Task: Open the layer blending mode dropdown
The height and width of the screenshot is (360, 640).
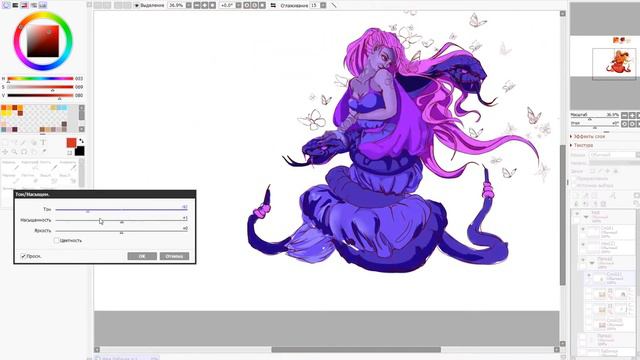Action: point(614,155)
